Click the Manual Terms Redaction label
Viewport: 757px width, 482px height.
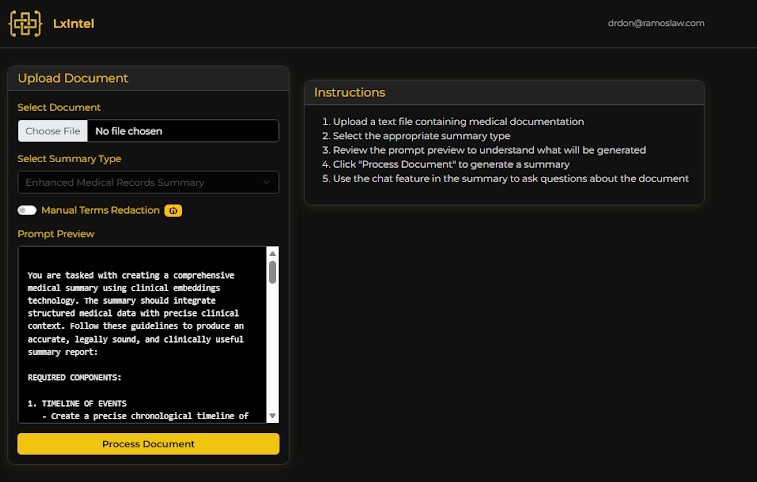click(100, 210)
